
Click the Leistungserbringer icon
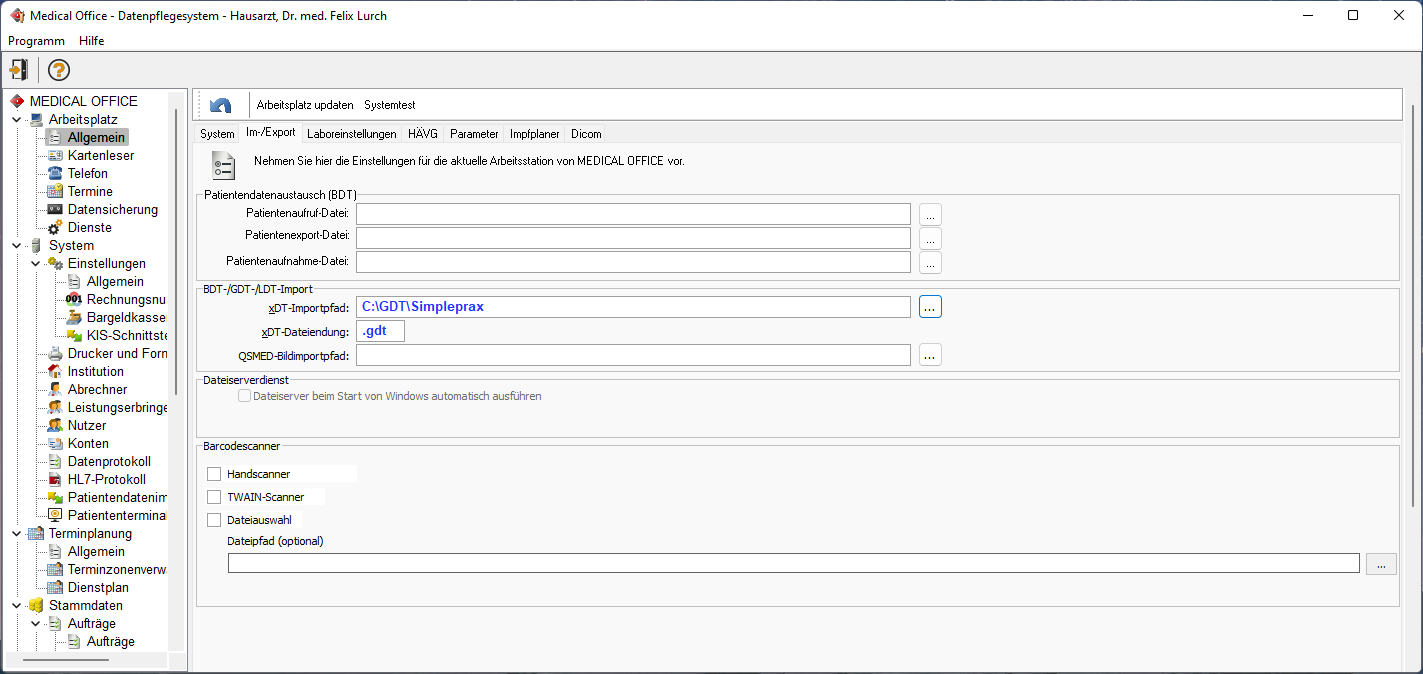(56, 407)
